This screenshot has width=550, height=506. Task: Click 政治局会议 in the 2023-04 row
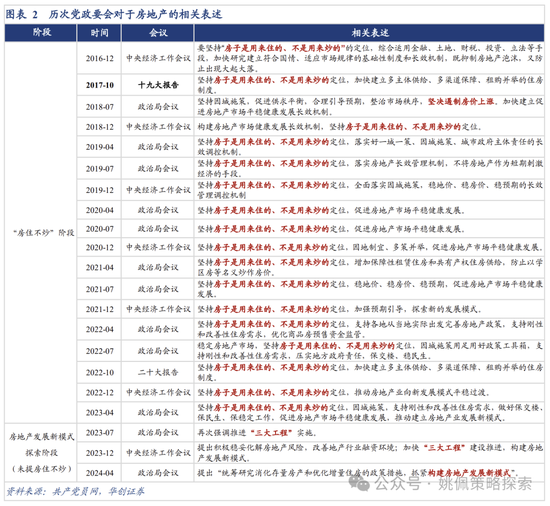point(158,413)
